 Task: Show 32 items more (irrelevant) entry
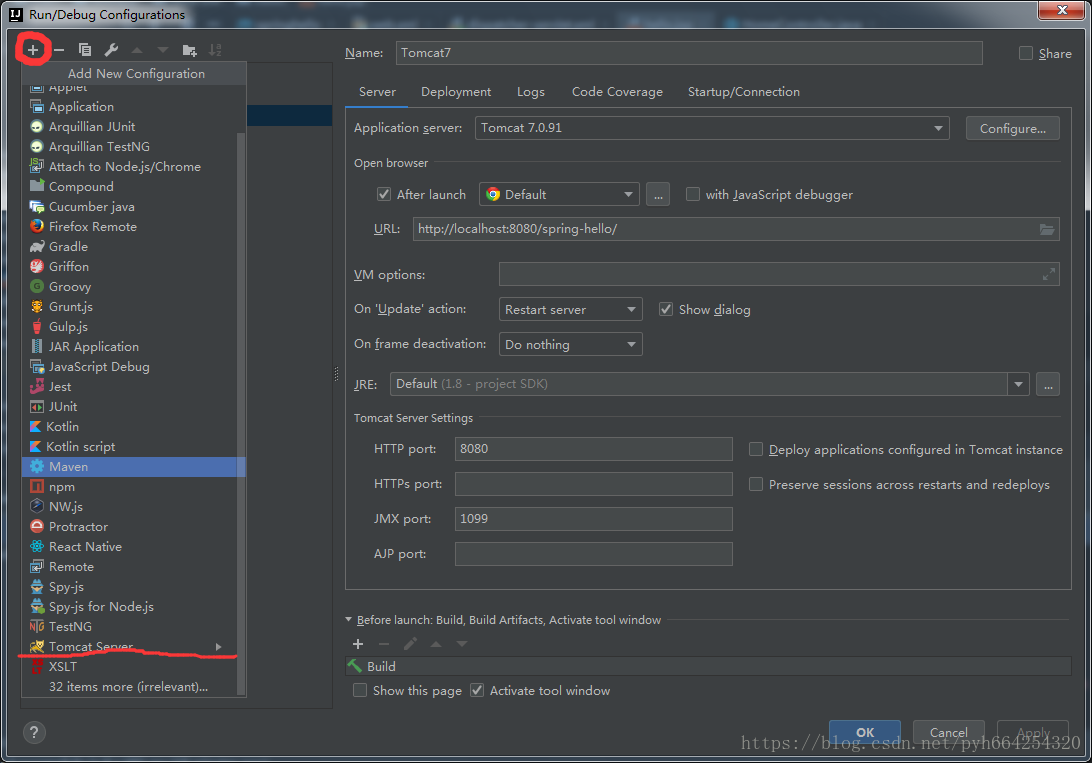pyautogui.click(x=128, y=687)
